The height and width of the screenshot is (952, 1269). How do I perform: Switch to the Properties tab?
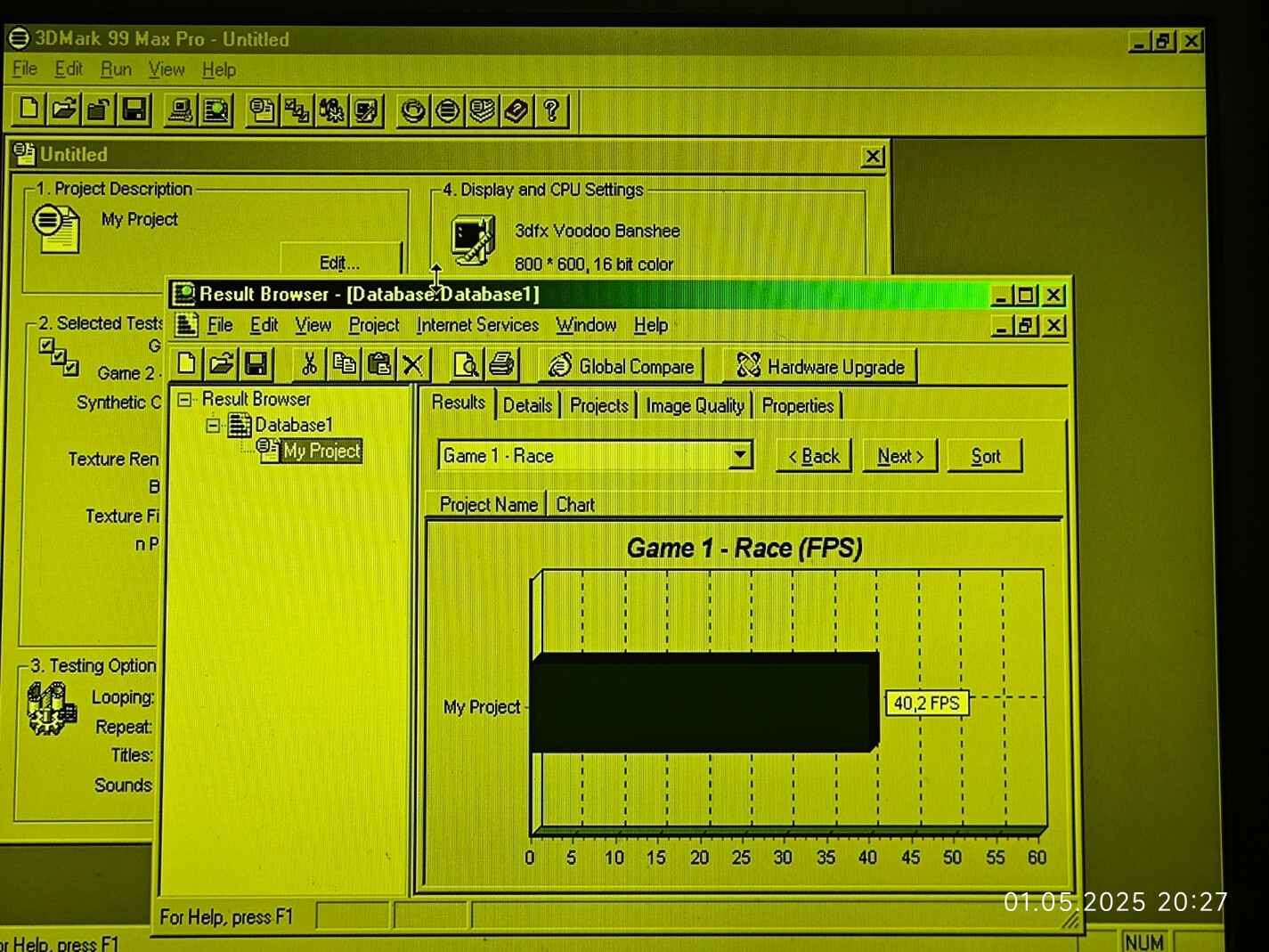[x=798, y=405]
